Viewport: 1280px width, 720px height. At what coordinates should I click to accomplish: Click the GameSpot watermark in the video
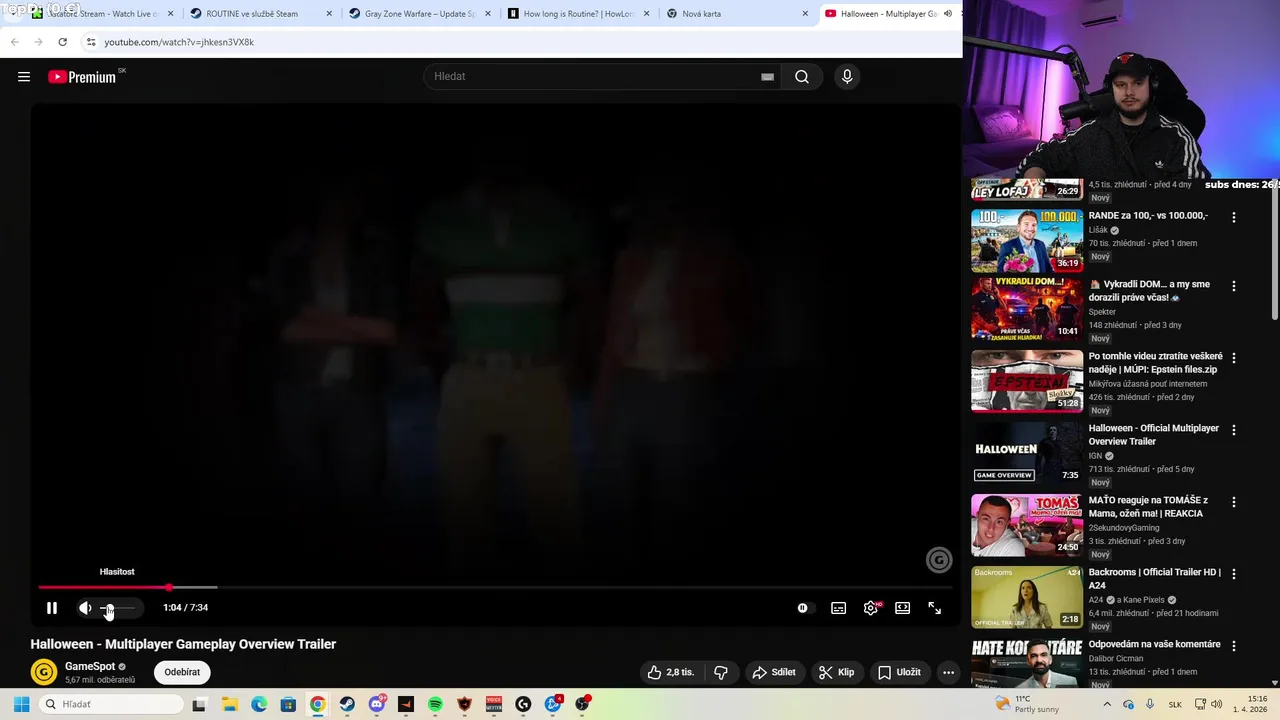939,561
